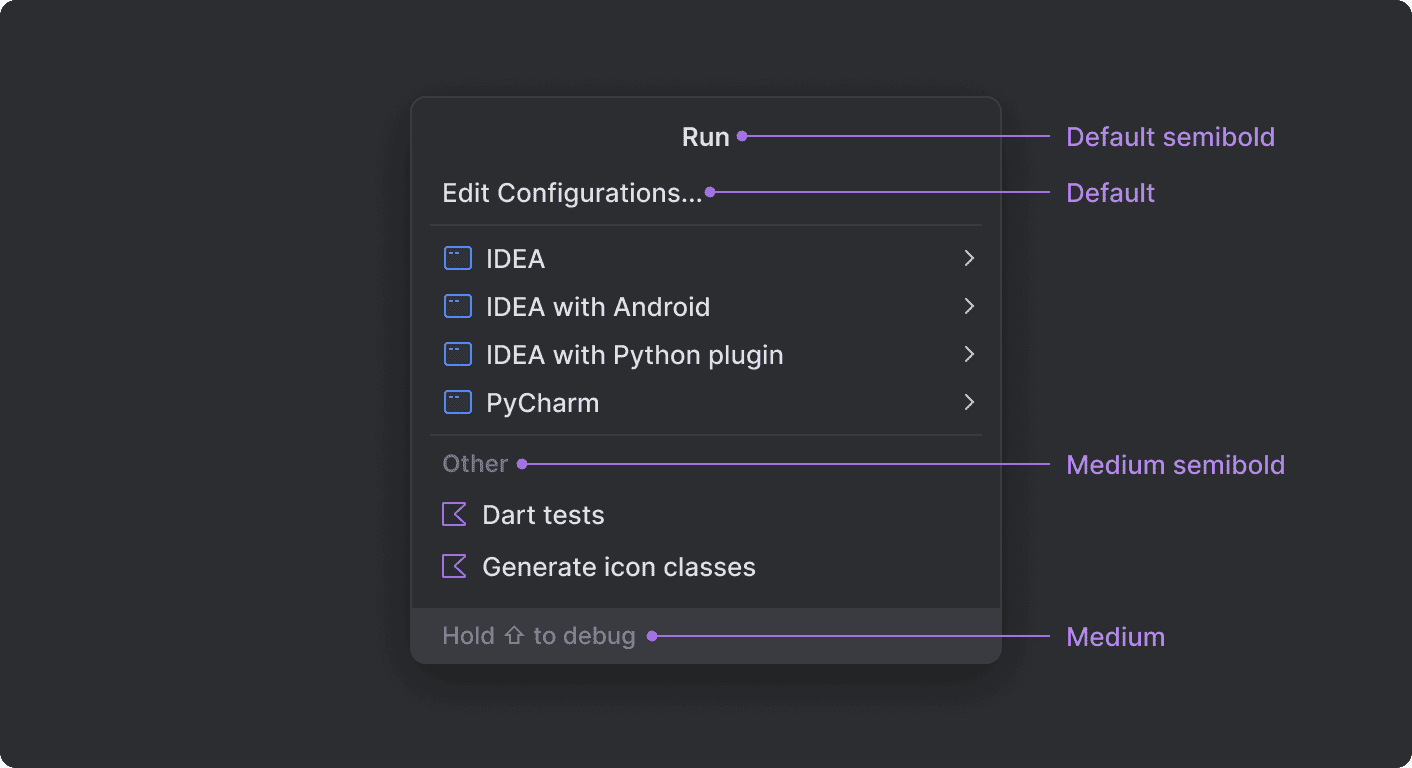Click the Default semibold annotation label
The image size is (1412, 768).
tap(1170, 137)
